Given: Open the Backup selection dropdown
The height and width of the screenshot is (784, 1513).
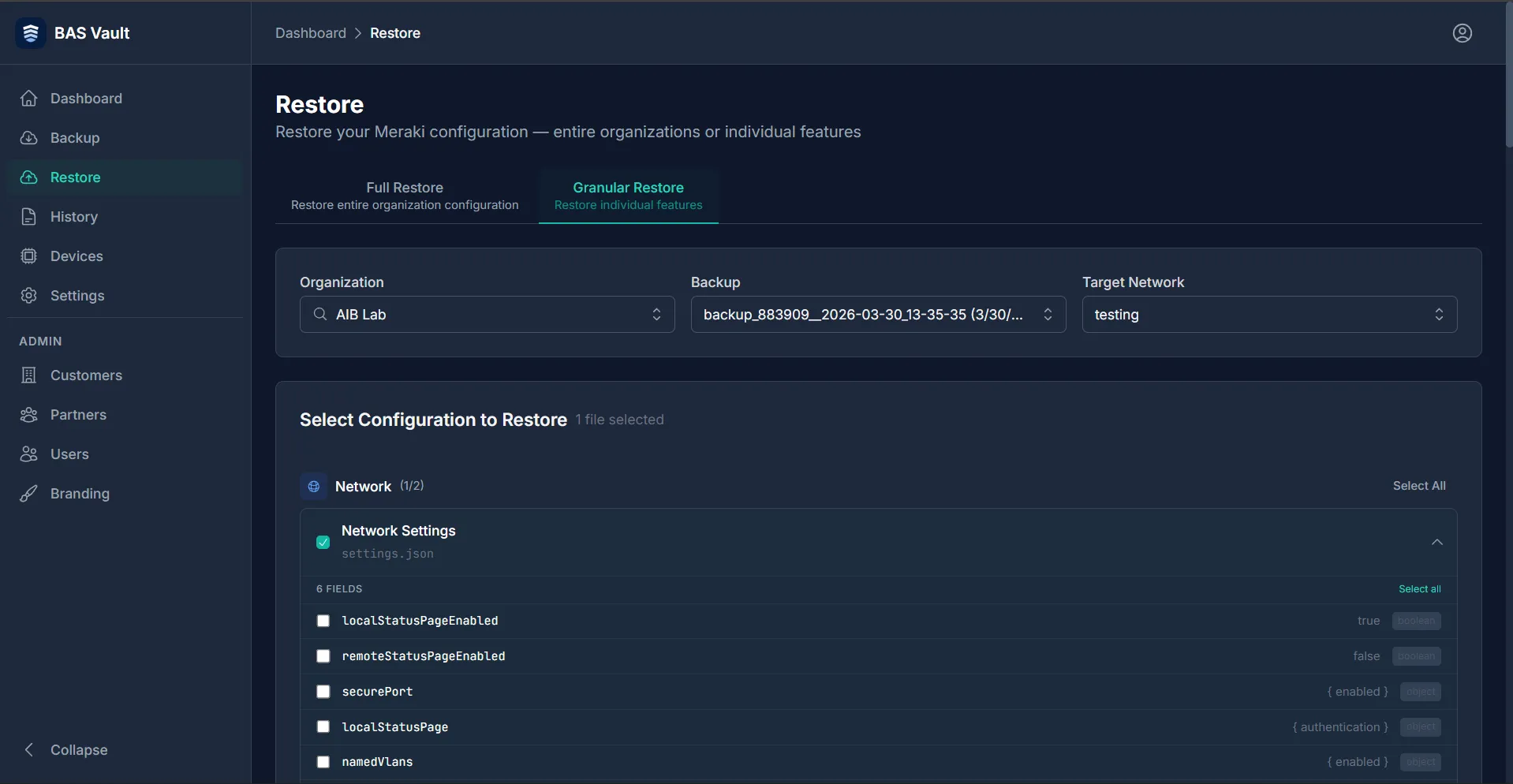Looking at the screenshot, I should (x=878, y=314).
